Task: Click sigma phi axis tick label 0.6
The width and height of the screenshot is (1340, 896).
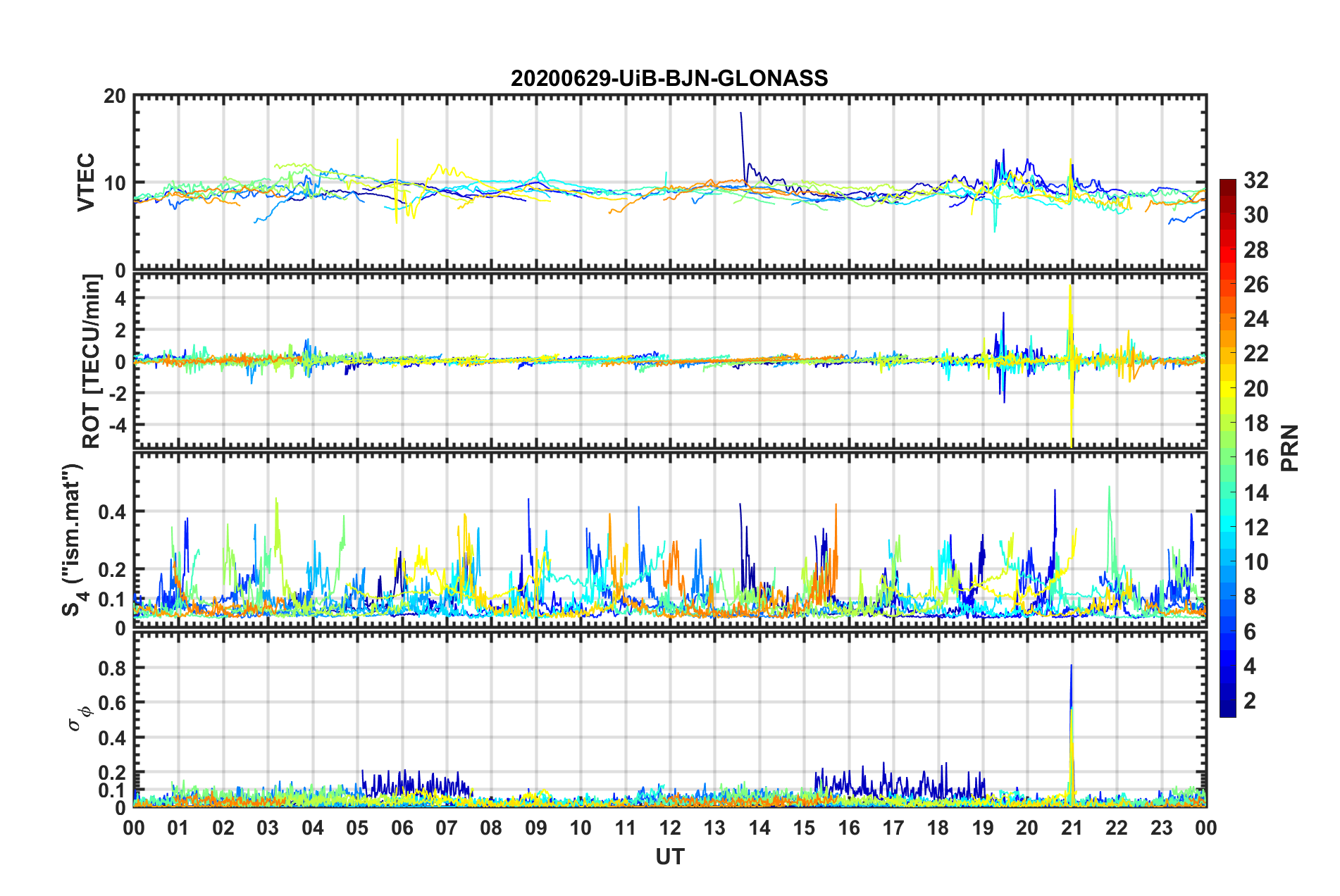Action: click(112, 703)
